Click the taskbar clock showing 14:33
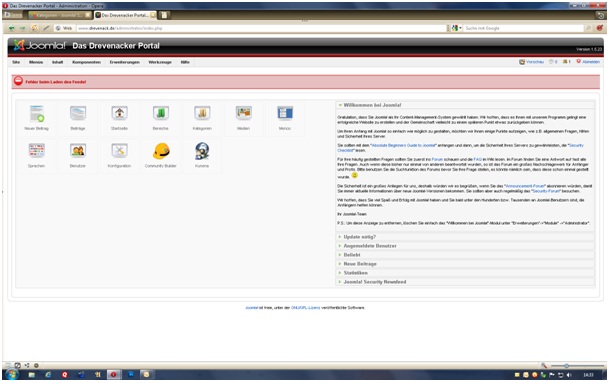Screen dimensions: 609x383 click(x=588, y=375)
